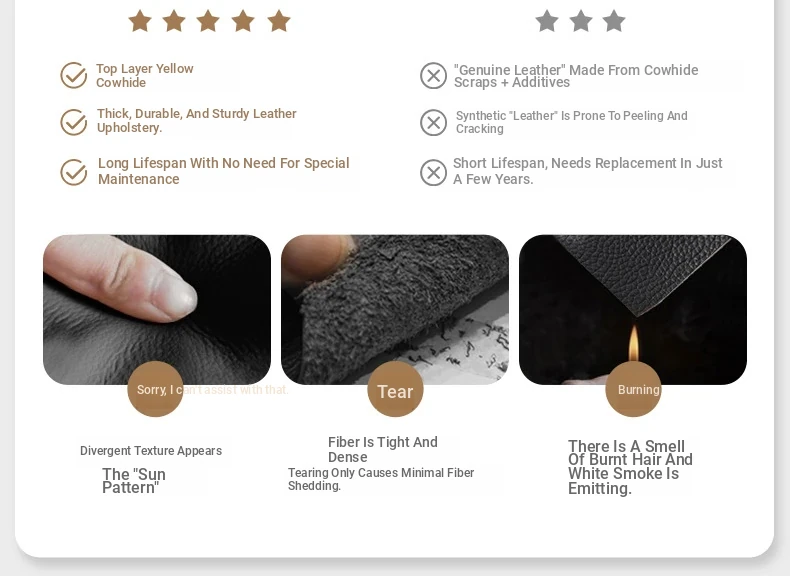Click the X icon next to Synthetic Leather text
The width and height of the screenshot is (790, 576).
pyautogui.click(x=433, y=122)
